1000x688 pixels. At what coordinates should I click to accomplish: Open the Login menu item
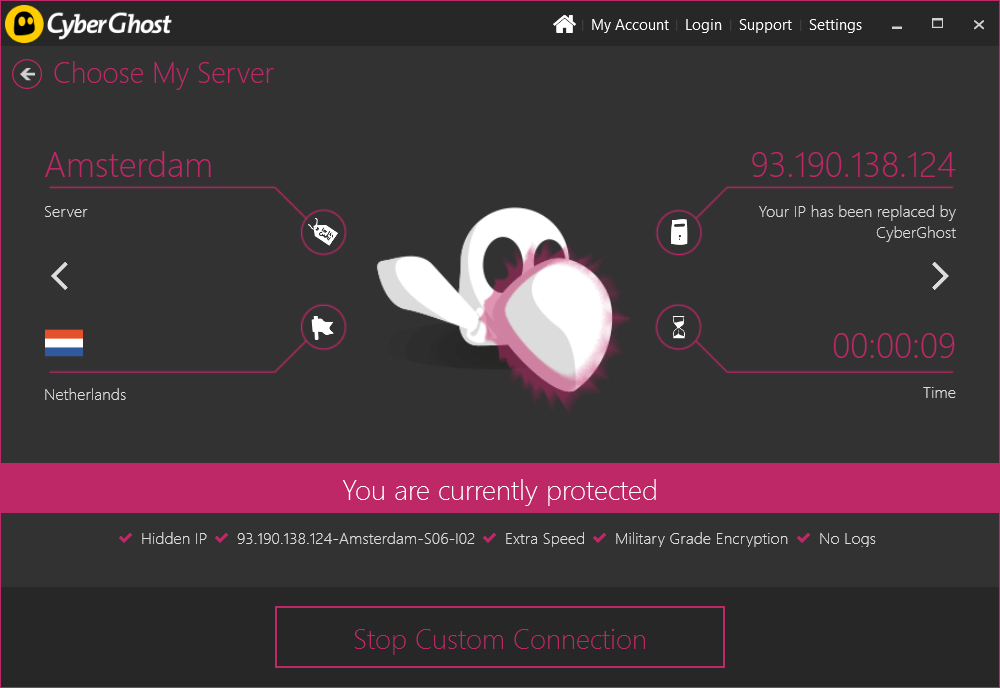point(703,25)
